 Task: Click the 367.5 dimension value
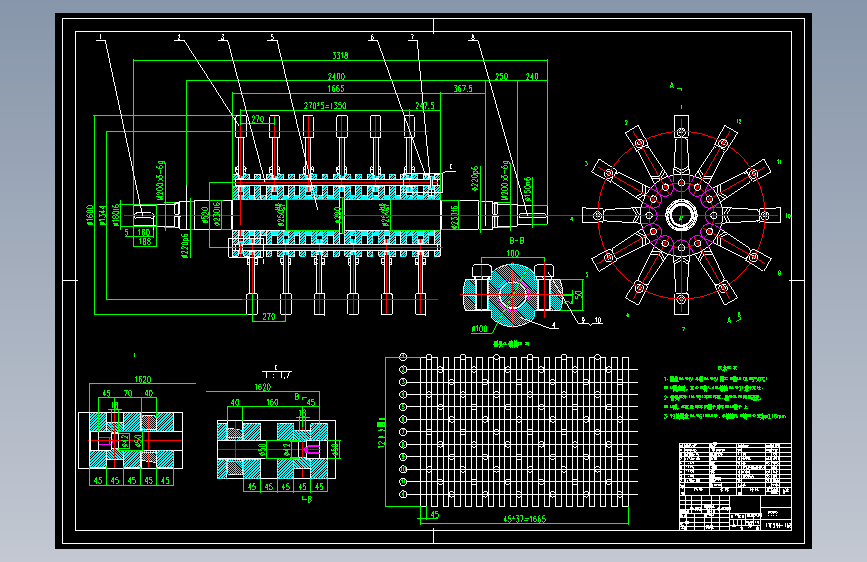coord(463,89)
